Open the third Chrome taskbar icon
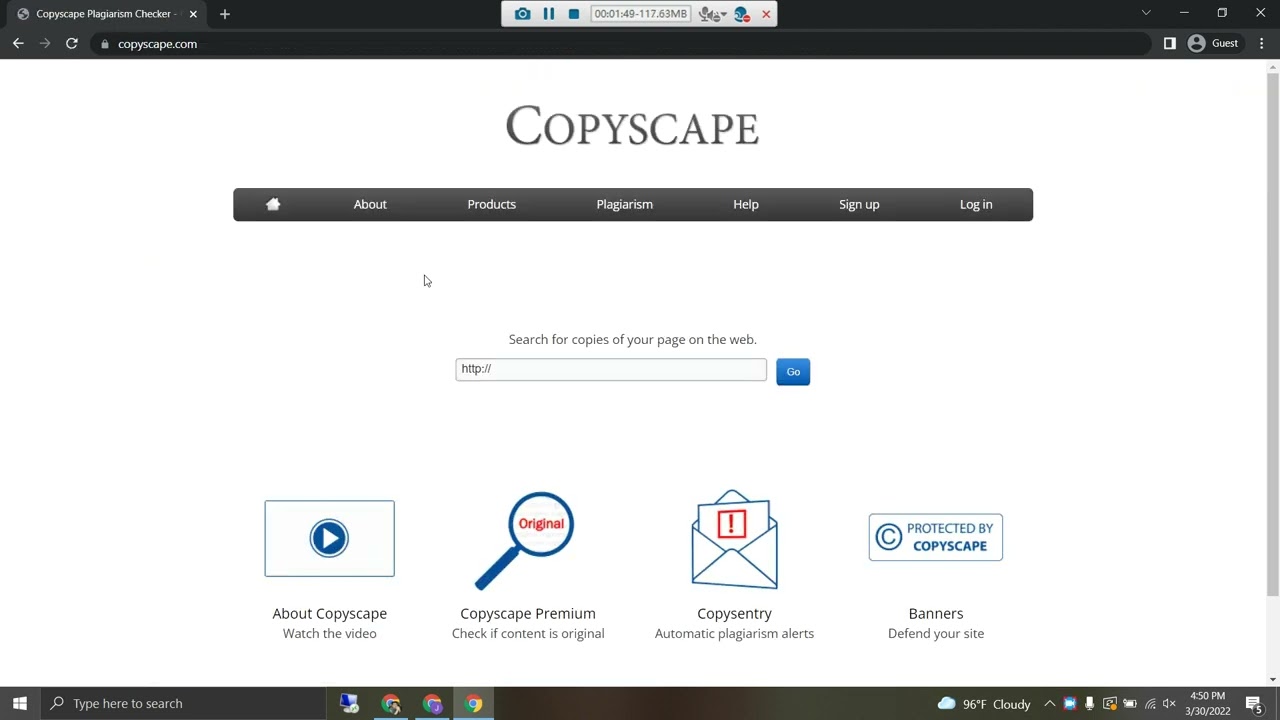Viewport: 1280px width, 720px height. tap(432, 703)
